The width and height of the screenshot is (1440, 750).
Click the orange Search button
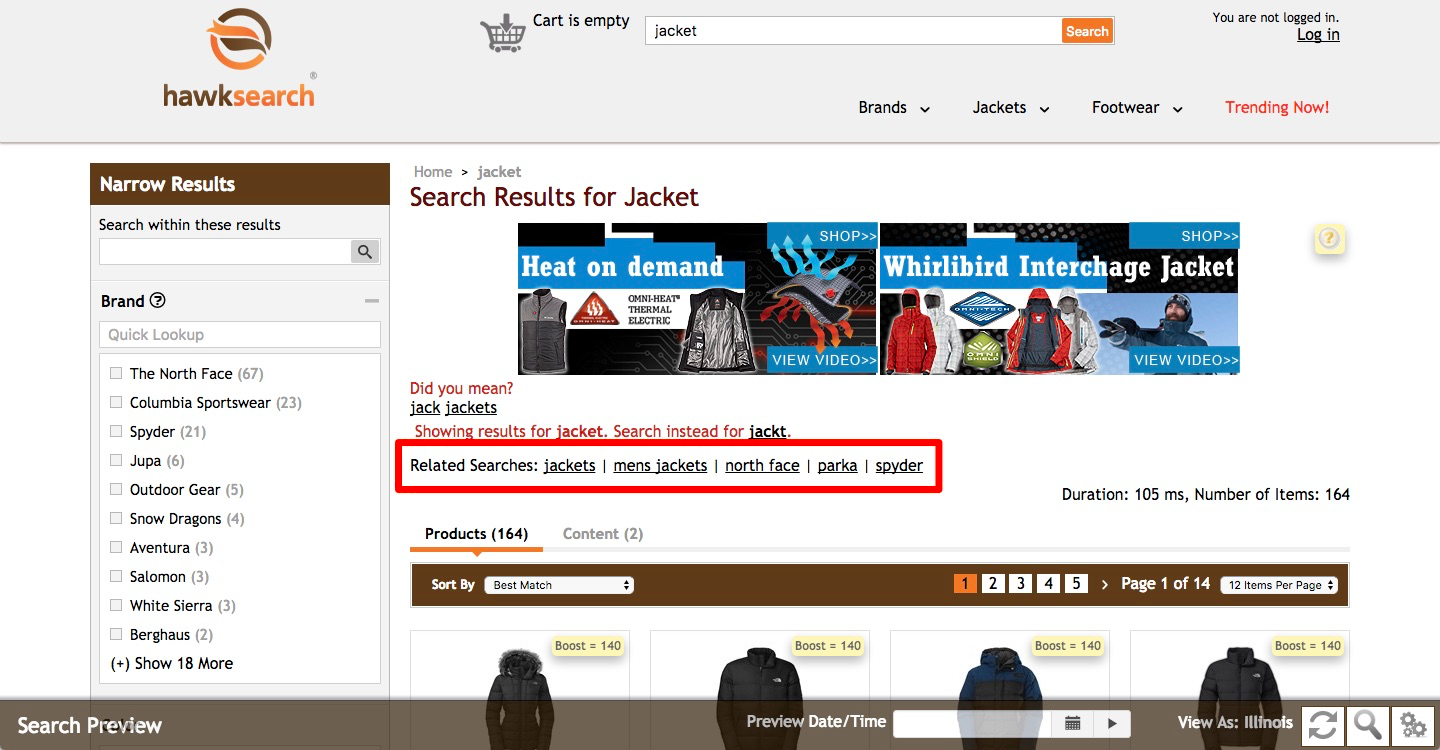click(1087, 31)
